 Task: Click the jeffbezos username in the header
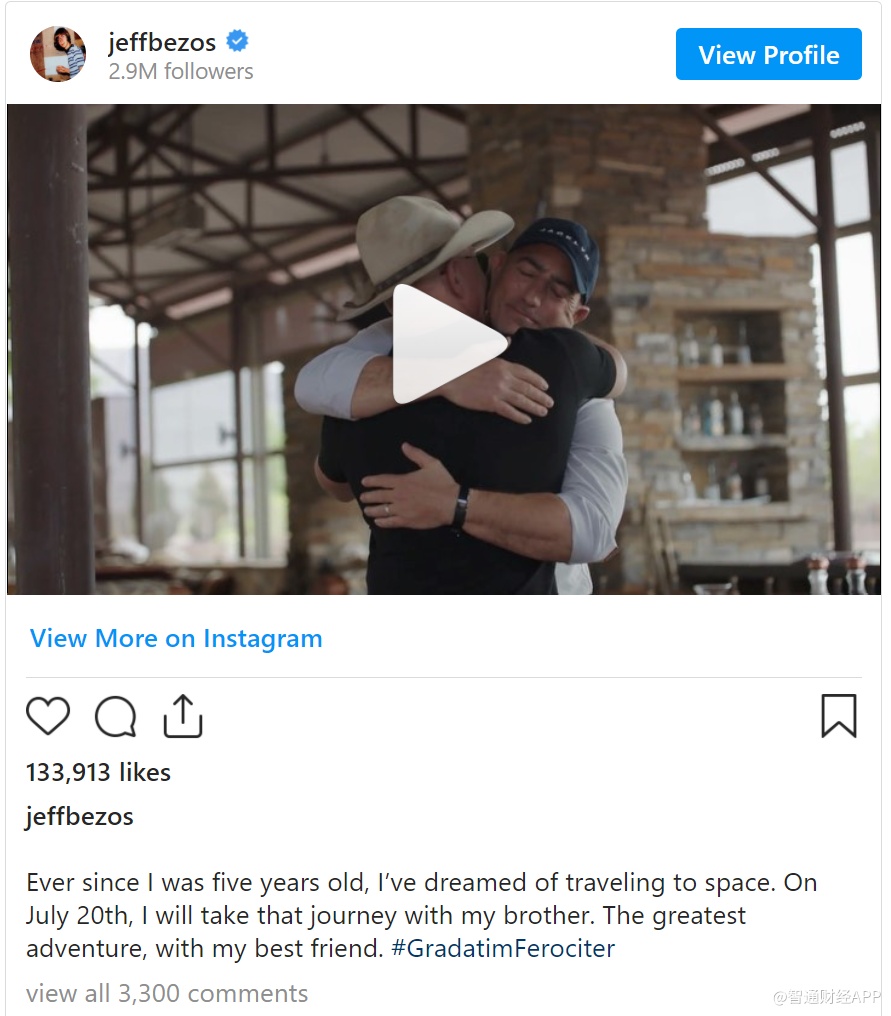164,42
